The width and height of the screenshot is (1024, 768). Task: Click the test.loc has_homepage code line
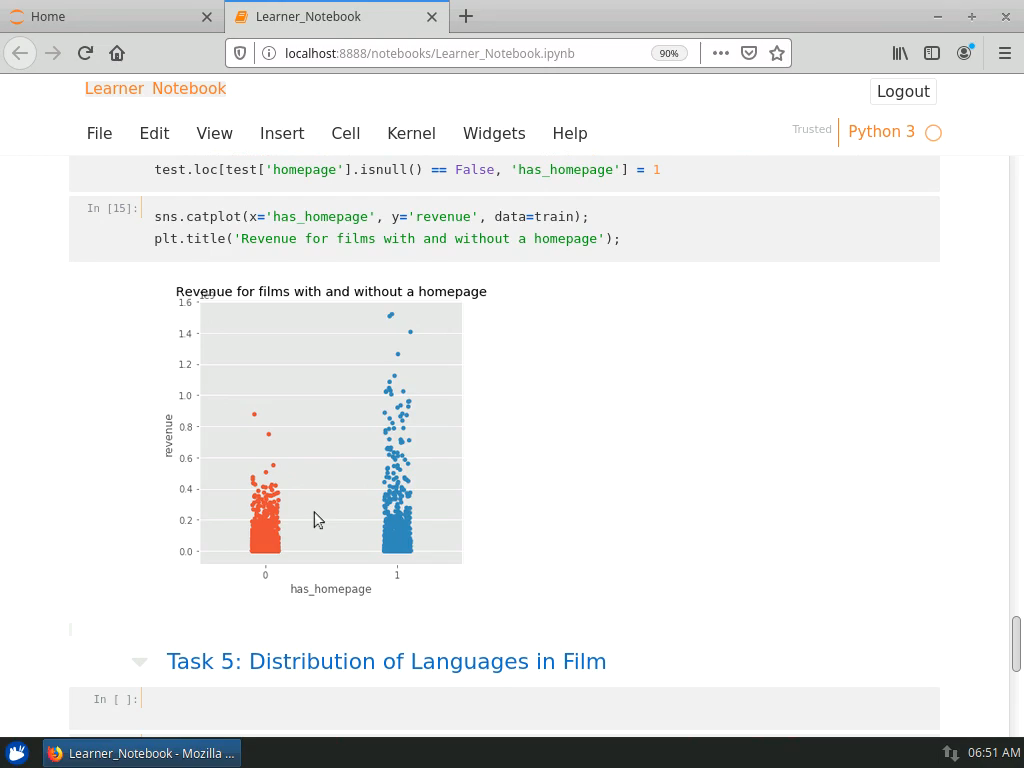407,170
